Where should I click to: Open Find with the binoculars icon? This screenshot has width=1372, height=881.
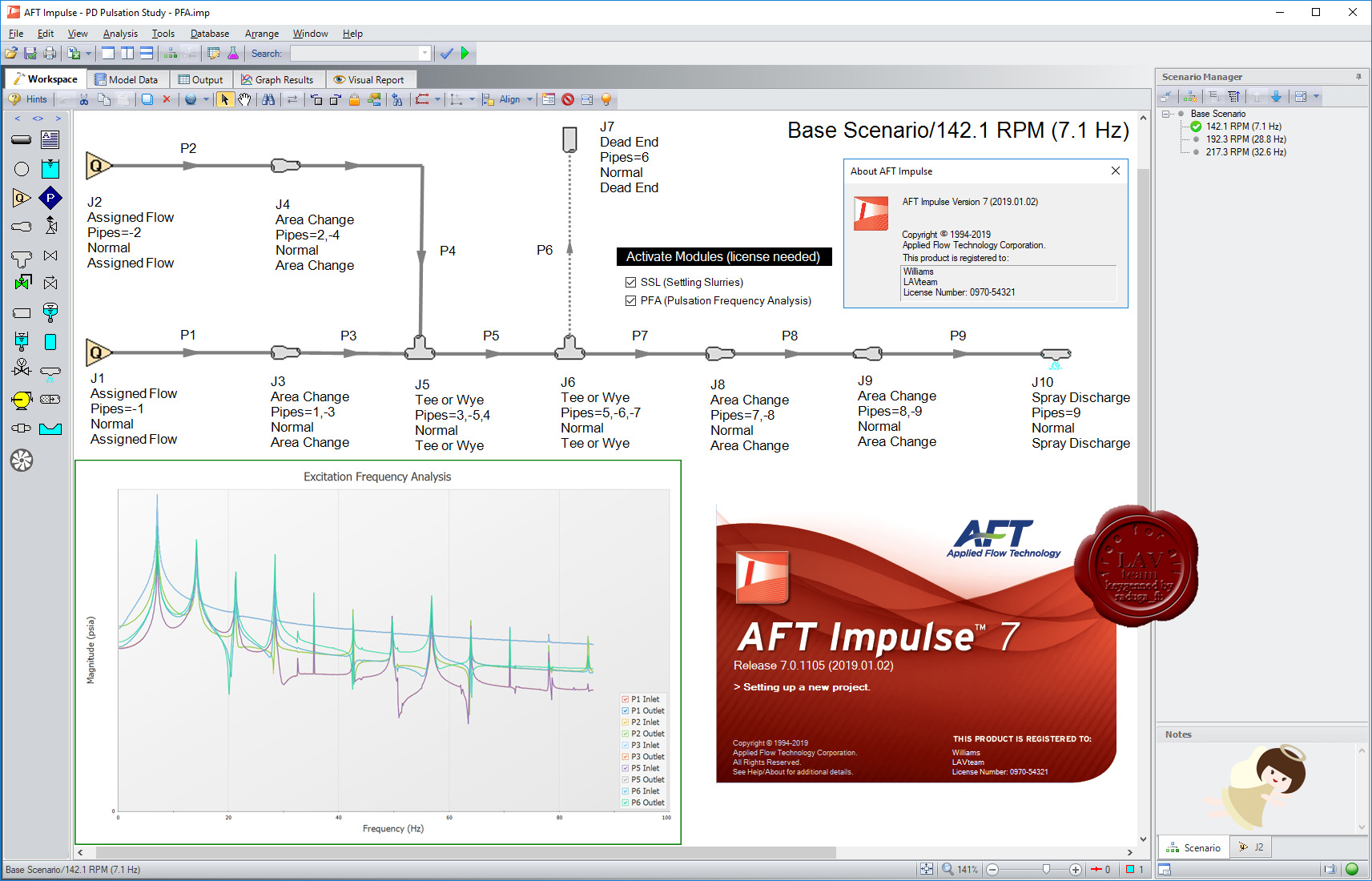coord(268,99)
